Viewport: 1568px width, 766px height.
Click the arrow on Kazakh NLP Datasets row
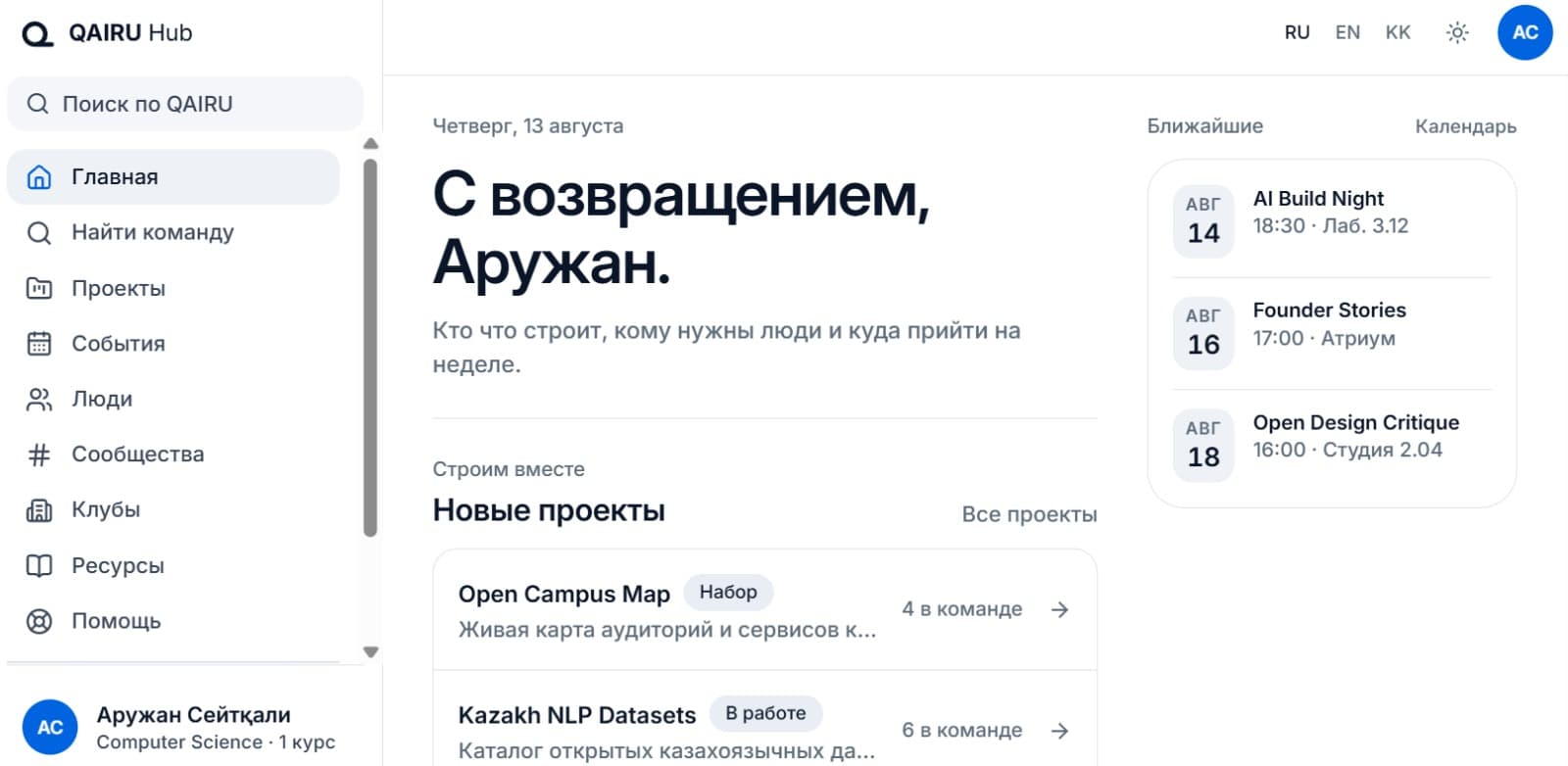pyautogui.click(x=1059, y=731)
